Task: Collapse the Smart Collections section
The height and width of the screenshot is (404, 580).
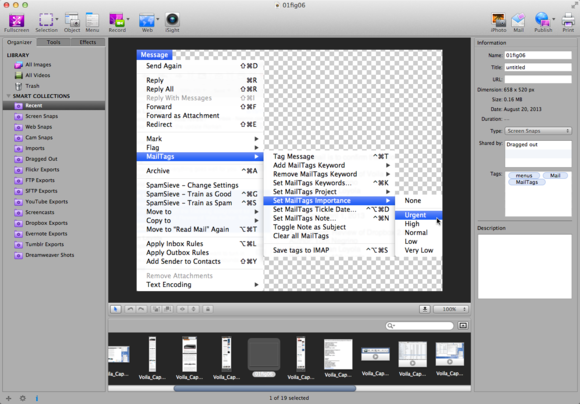Action: click(8, 96)
